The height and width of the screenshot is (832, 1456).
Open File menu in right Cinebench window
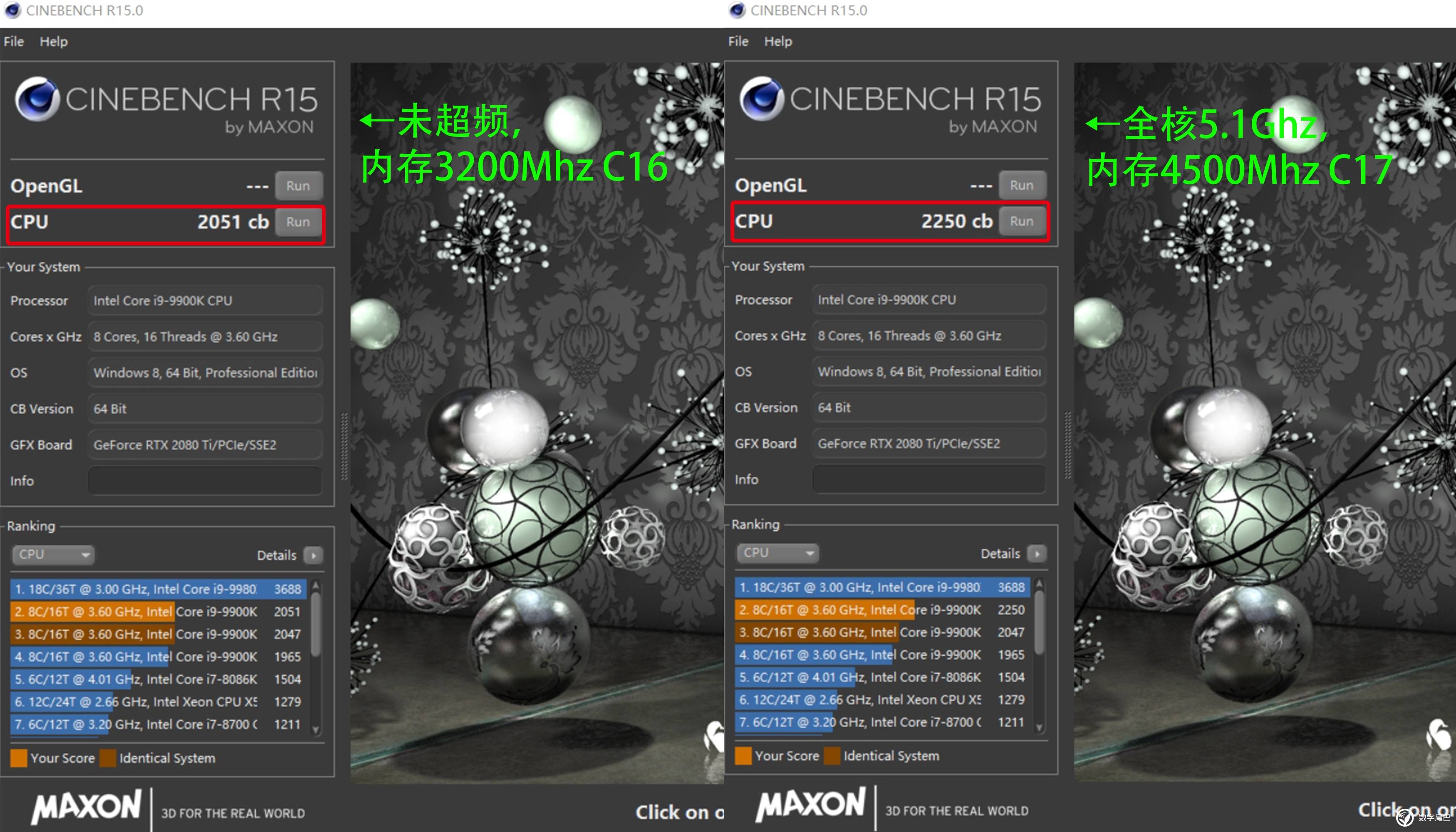738,41
